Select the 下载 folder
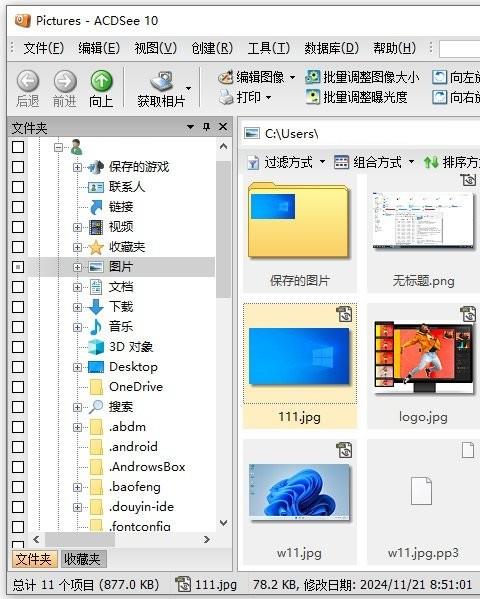 (x=121, y=307)
